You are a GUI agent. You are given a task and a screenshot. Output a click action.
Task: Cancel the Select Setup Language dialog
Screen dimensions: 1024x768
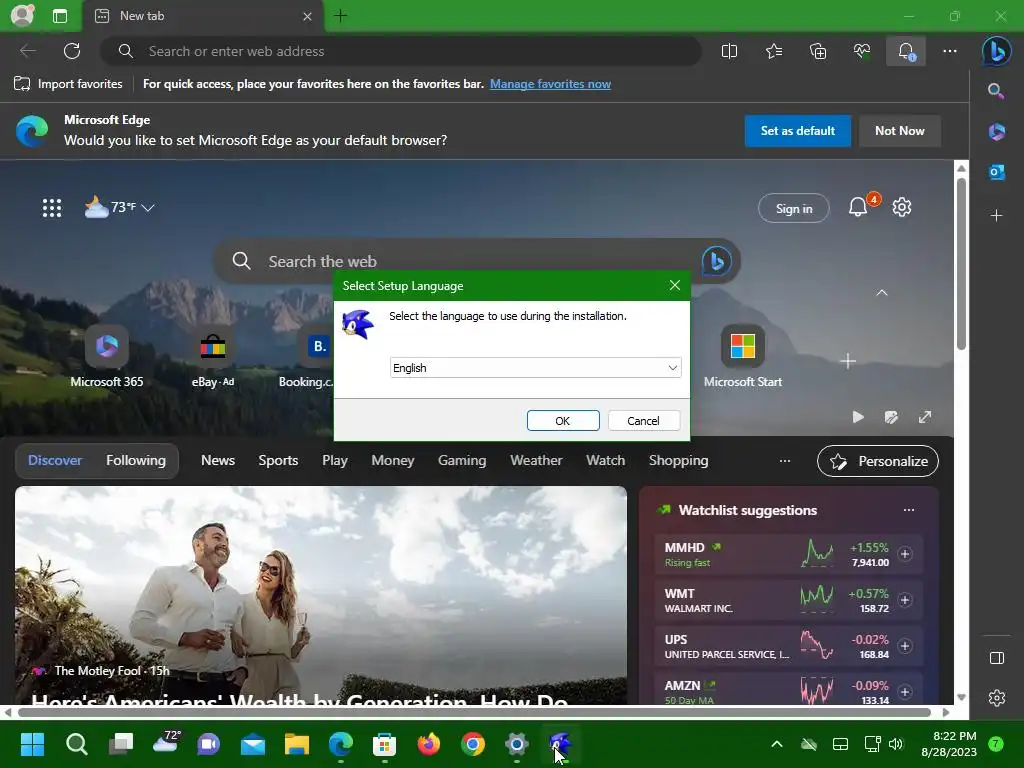point(643,421)
